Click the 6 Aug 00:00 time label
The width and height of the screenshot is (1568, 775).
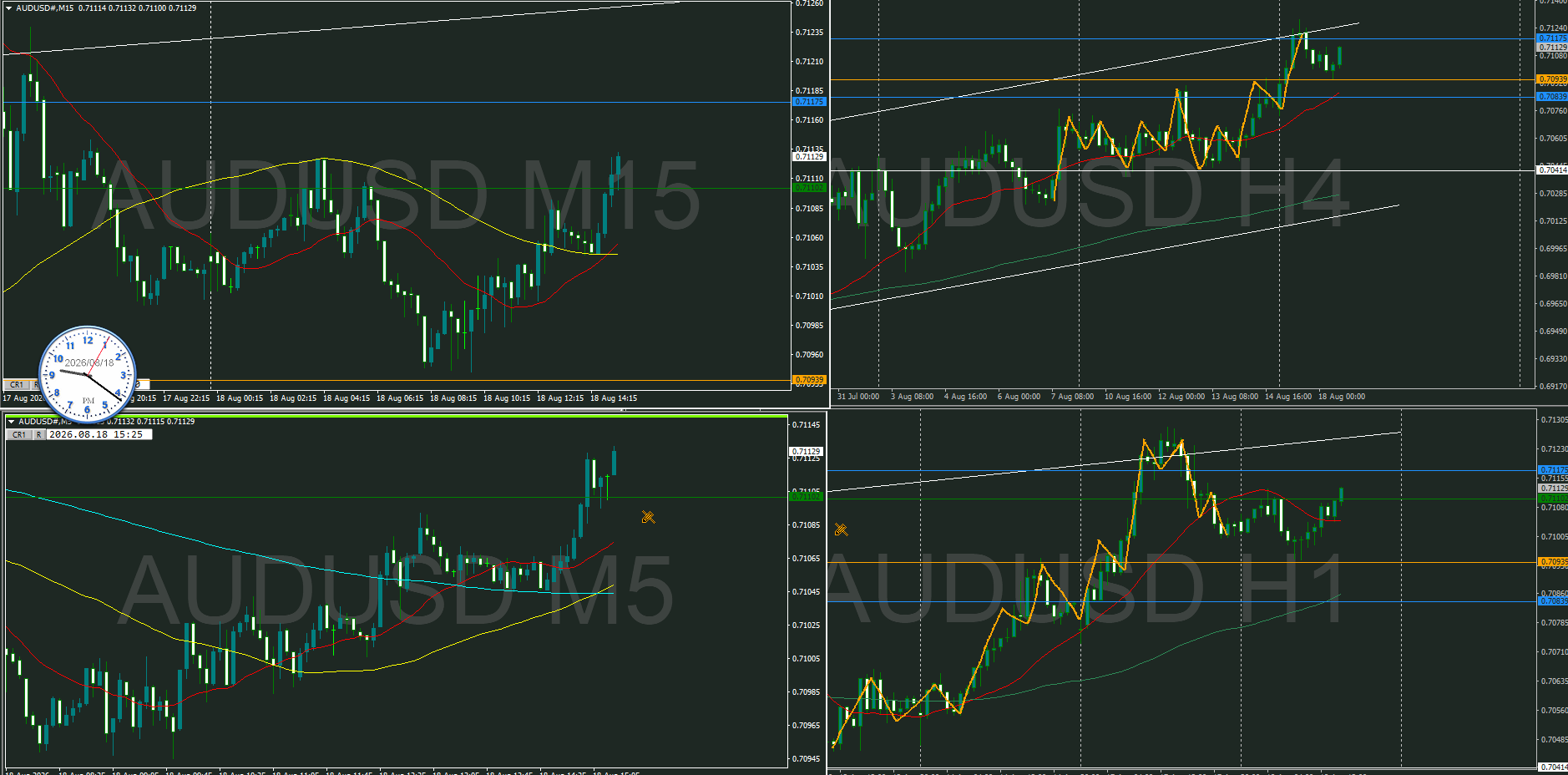coord(1019,397)
